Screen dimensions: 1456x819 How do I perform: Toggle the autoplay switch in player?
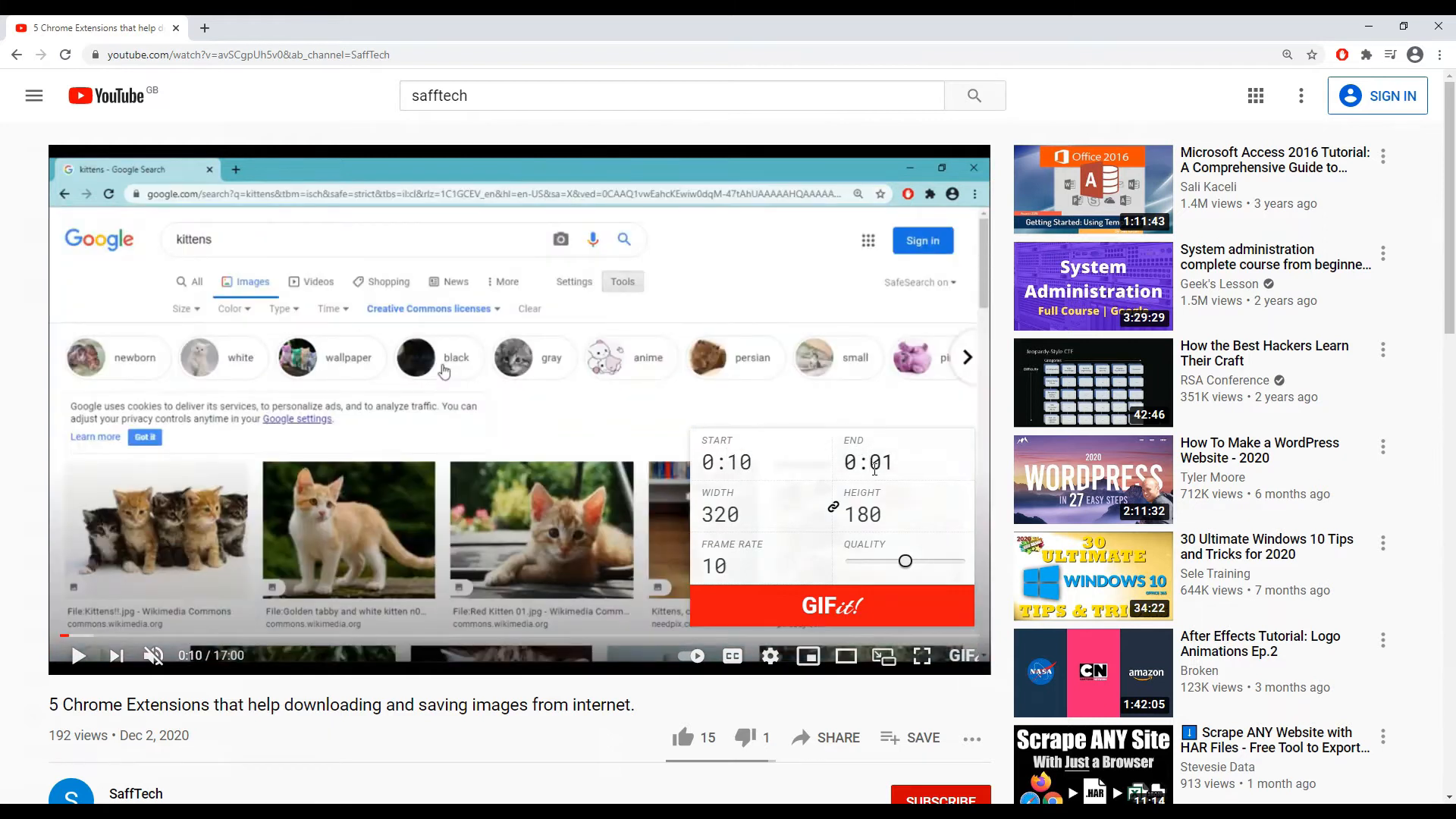point(691,656)
